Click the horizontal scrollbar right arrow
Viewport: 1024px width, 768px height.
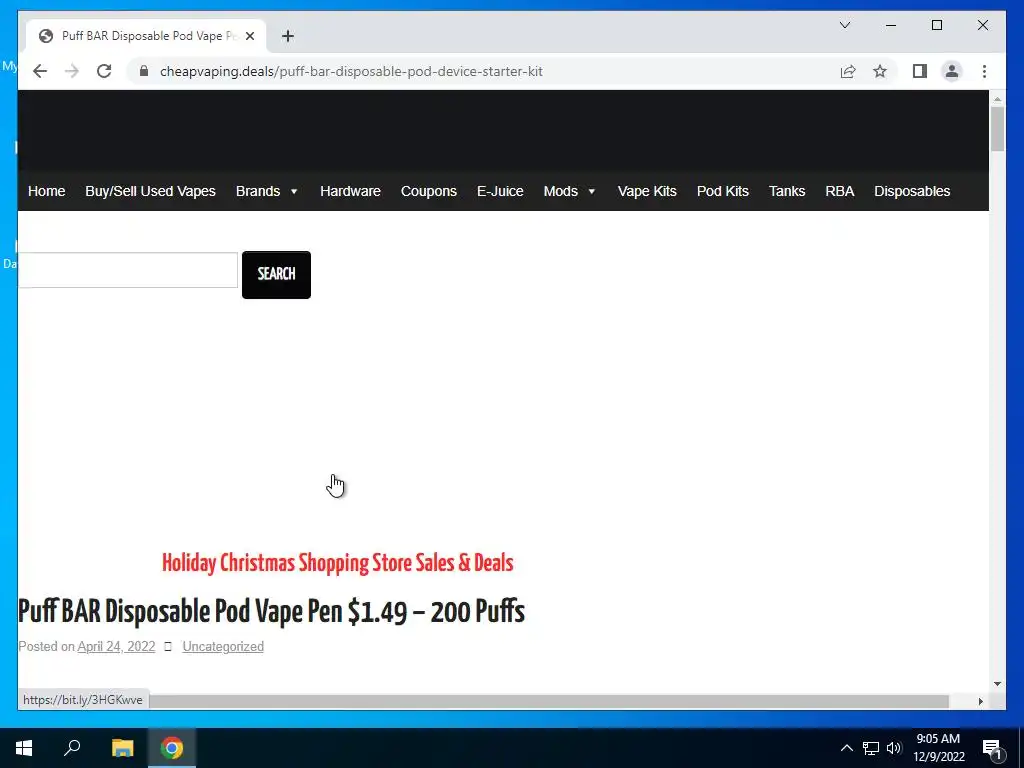(980, 701)
